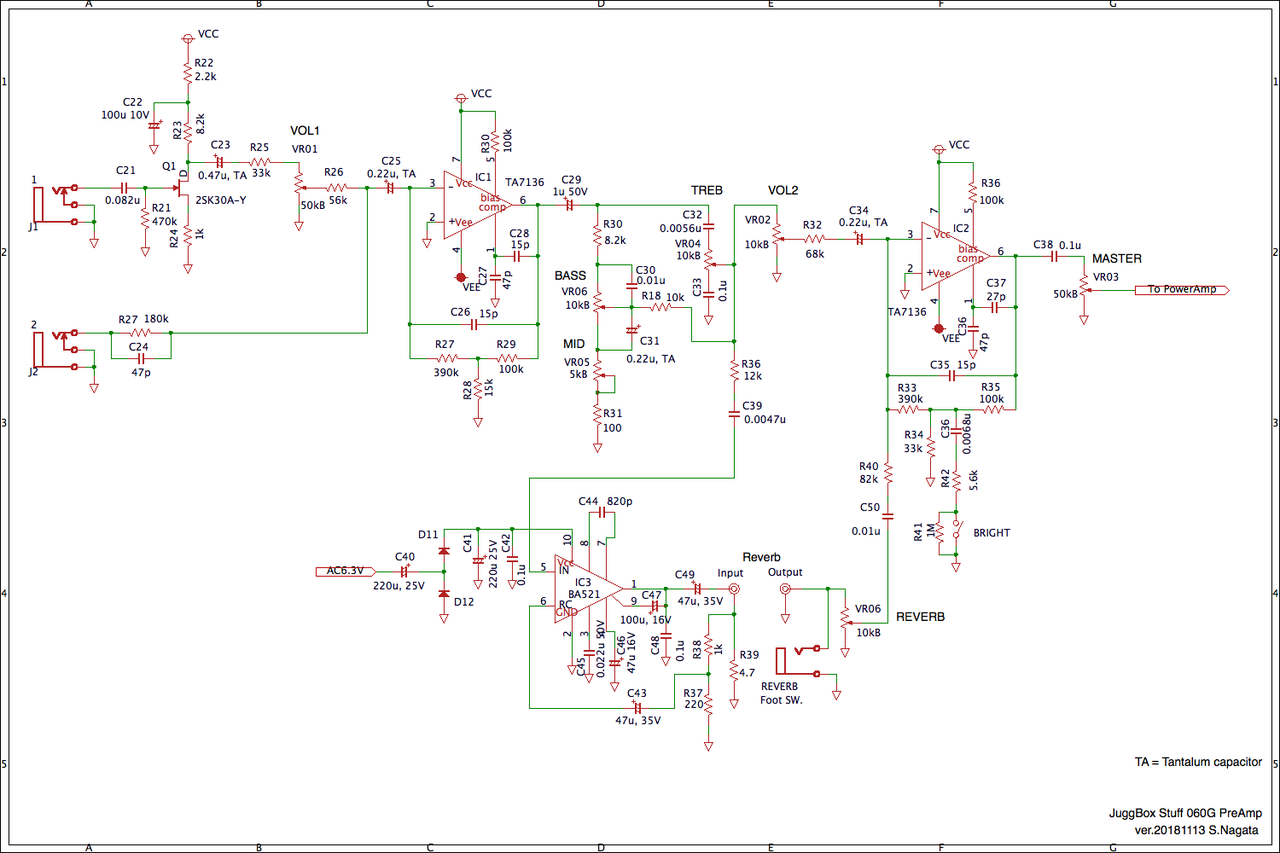This screenshot has height=853, width=1280.
Task: Select the 'TA = Tantalum capacitor' note
Action: (x=1198, y=762)
